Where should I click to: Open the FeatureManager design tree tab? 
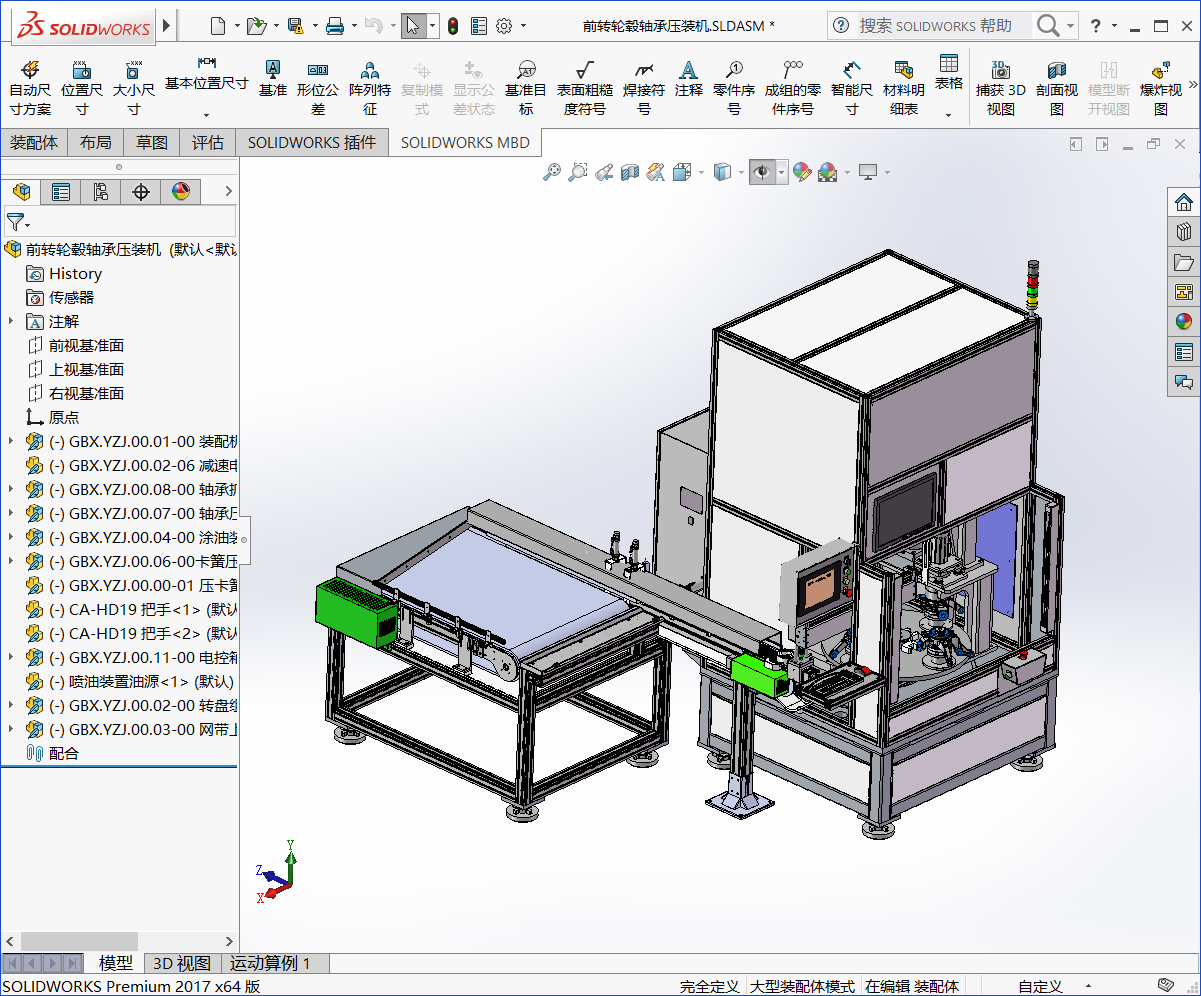pyautogui.click(x=21, y=191)
